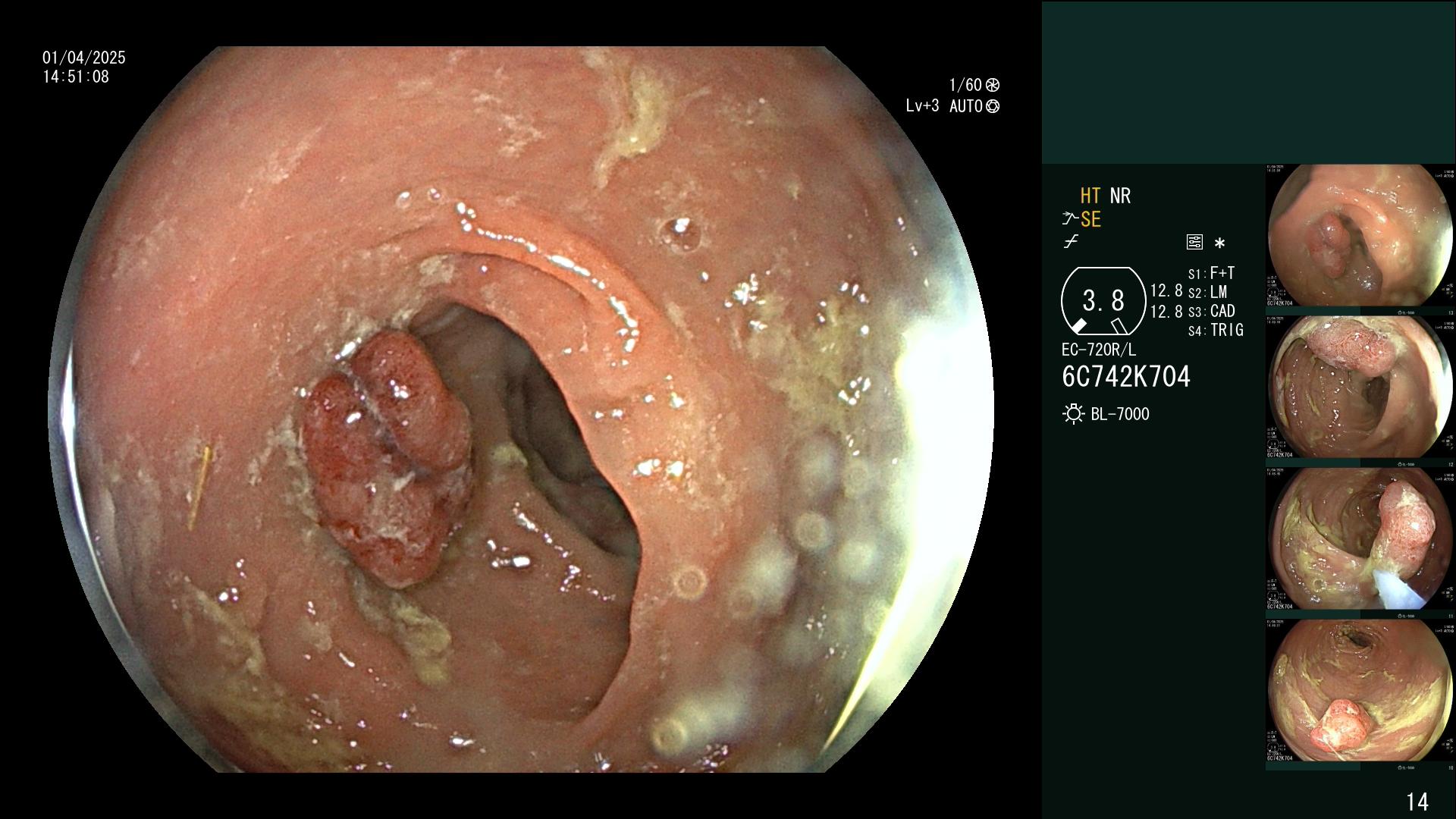Click the image counter 14
The height and width of the screenshot is (819, 1456).
click(1417, 802)
